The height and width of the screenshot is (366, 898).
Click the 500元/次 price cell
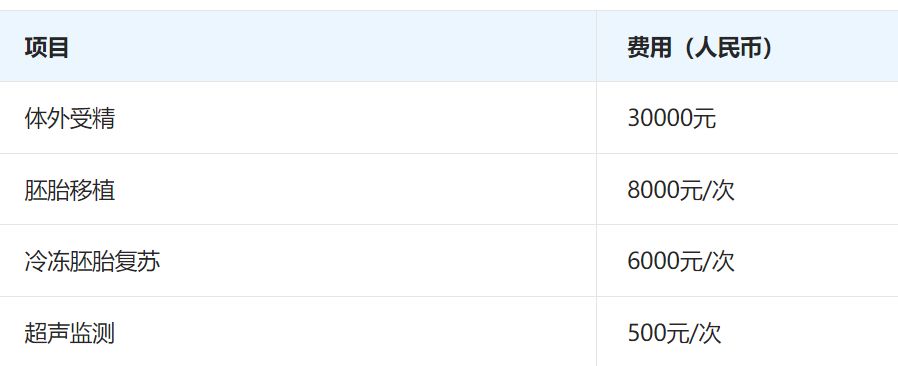click(x=747, y=332)
